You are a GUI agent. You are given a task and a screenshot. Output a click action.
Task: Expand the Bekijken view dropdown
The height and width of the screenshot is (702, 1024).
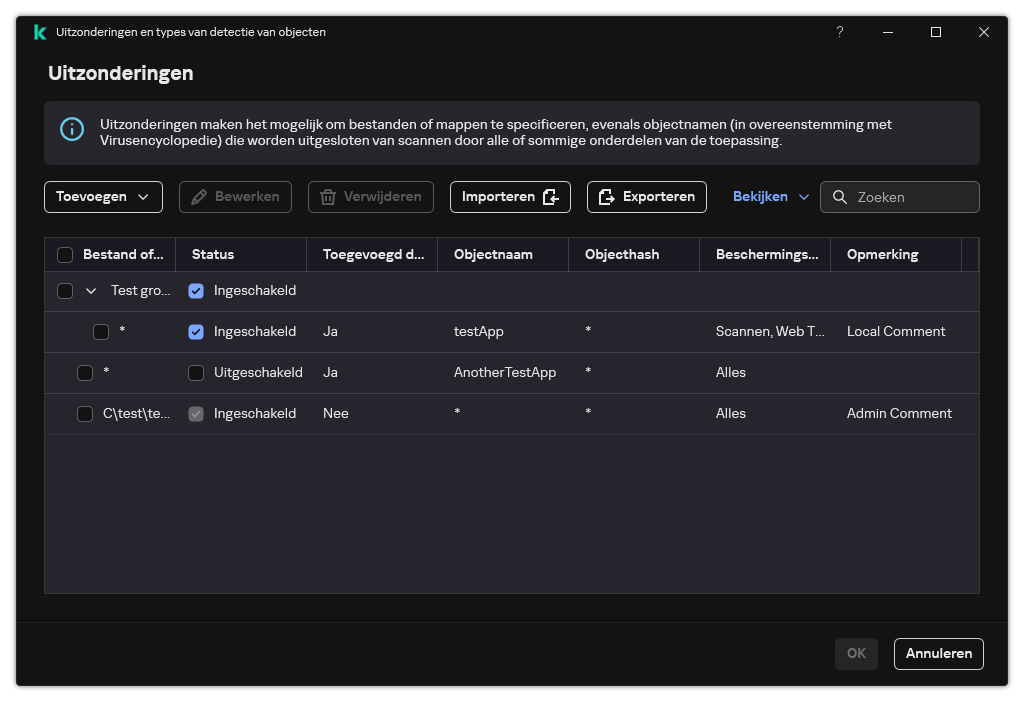tap(770, 197)
